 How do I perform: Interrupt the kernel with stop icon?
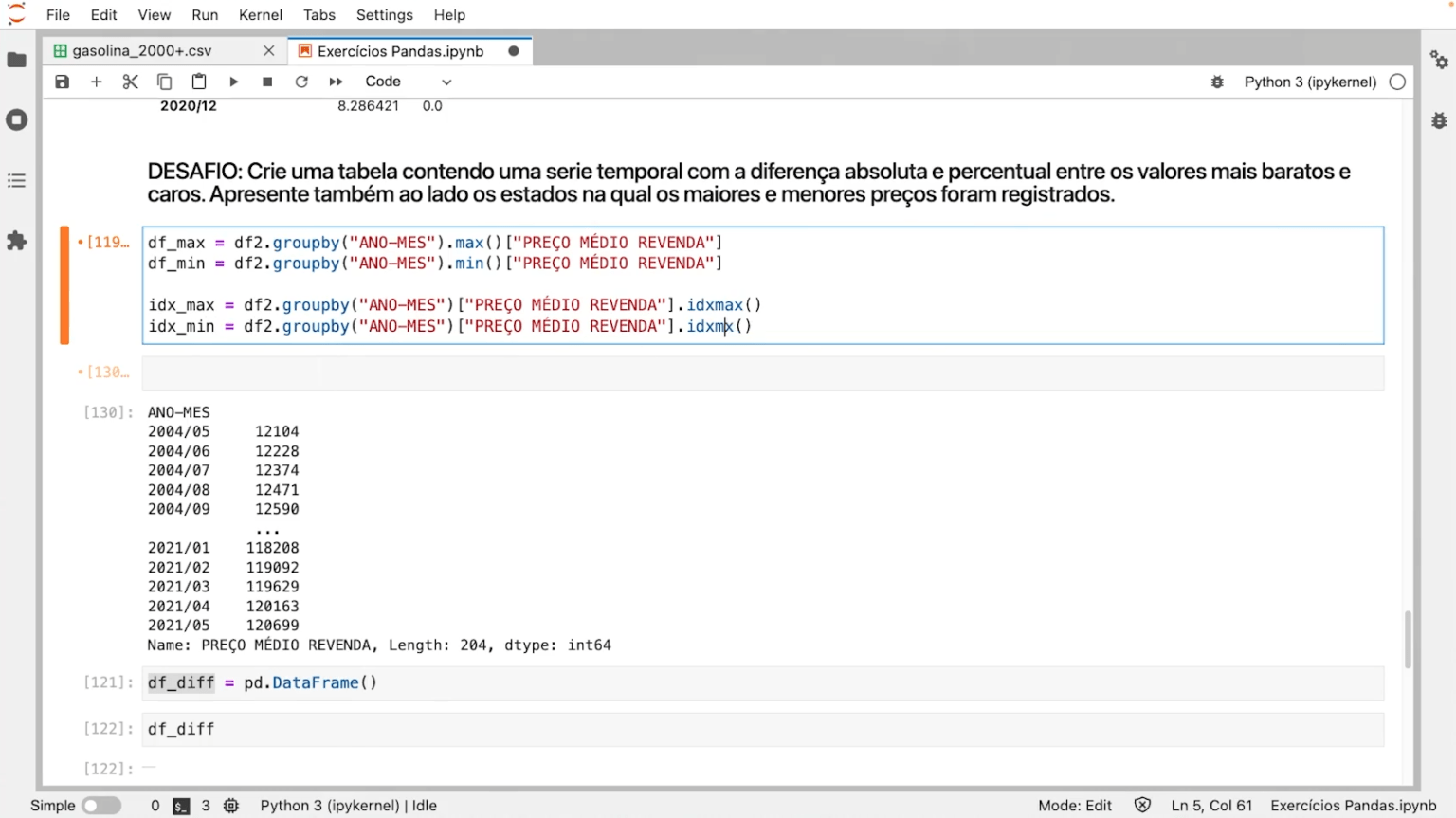point(267,82)
